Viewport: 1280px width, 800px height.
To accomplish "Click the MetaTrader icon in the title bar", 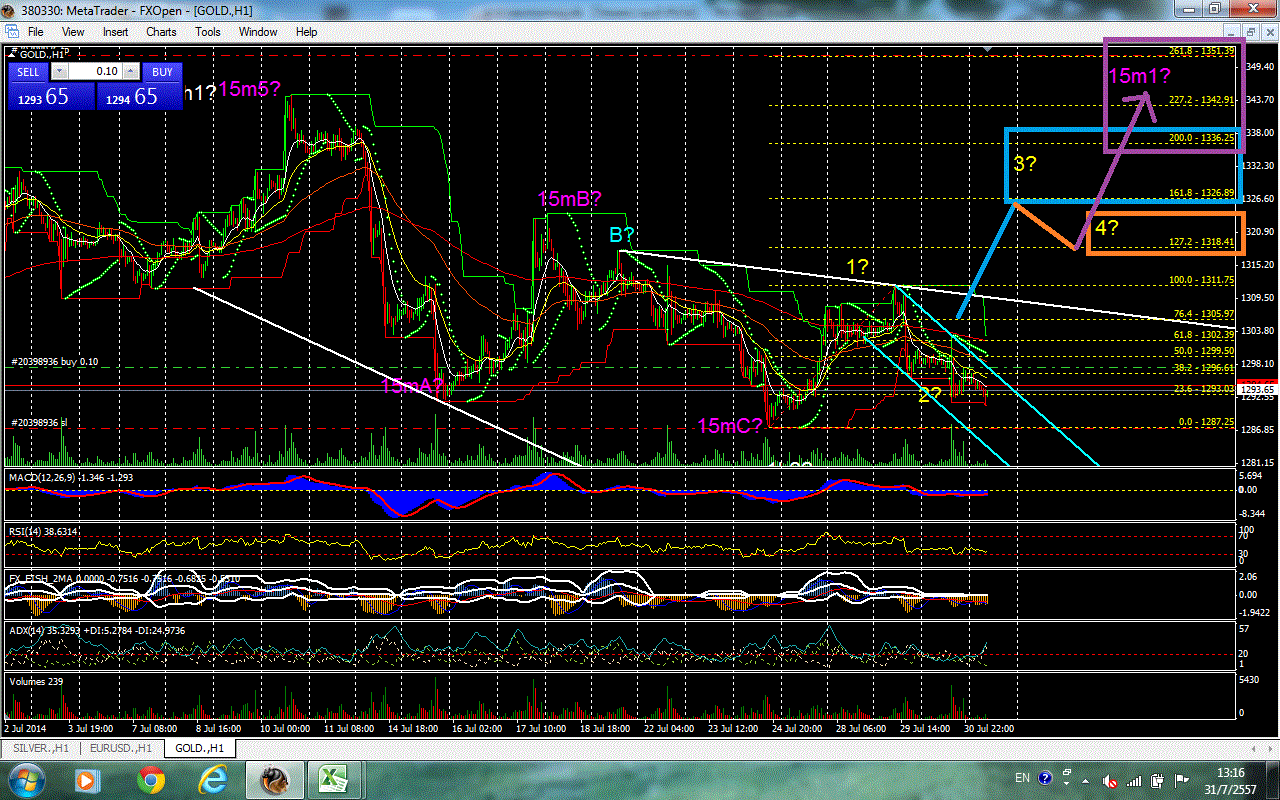I will [10, 9].
